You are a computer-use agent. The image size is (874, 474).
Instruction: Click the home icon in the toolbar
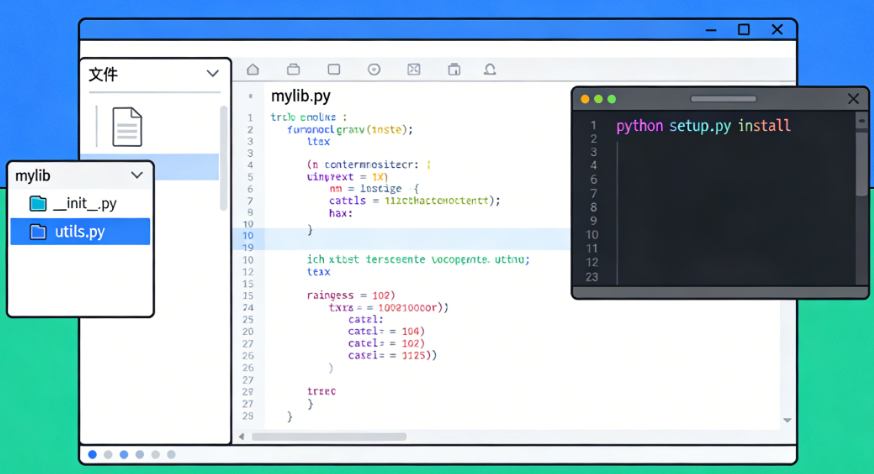(x=253, y=69)
